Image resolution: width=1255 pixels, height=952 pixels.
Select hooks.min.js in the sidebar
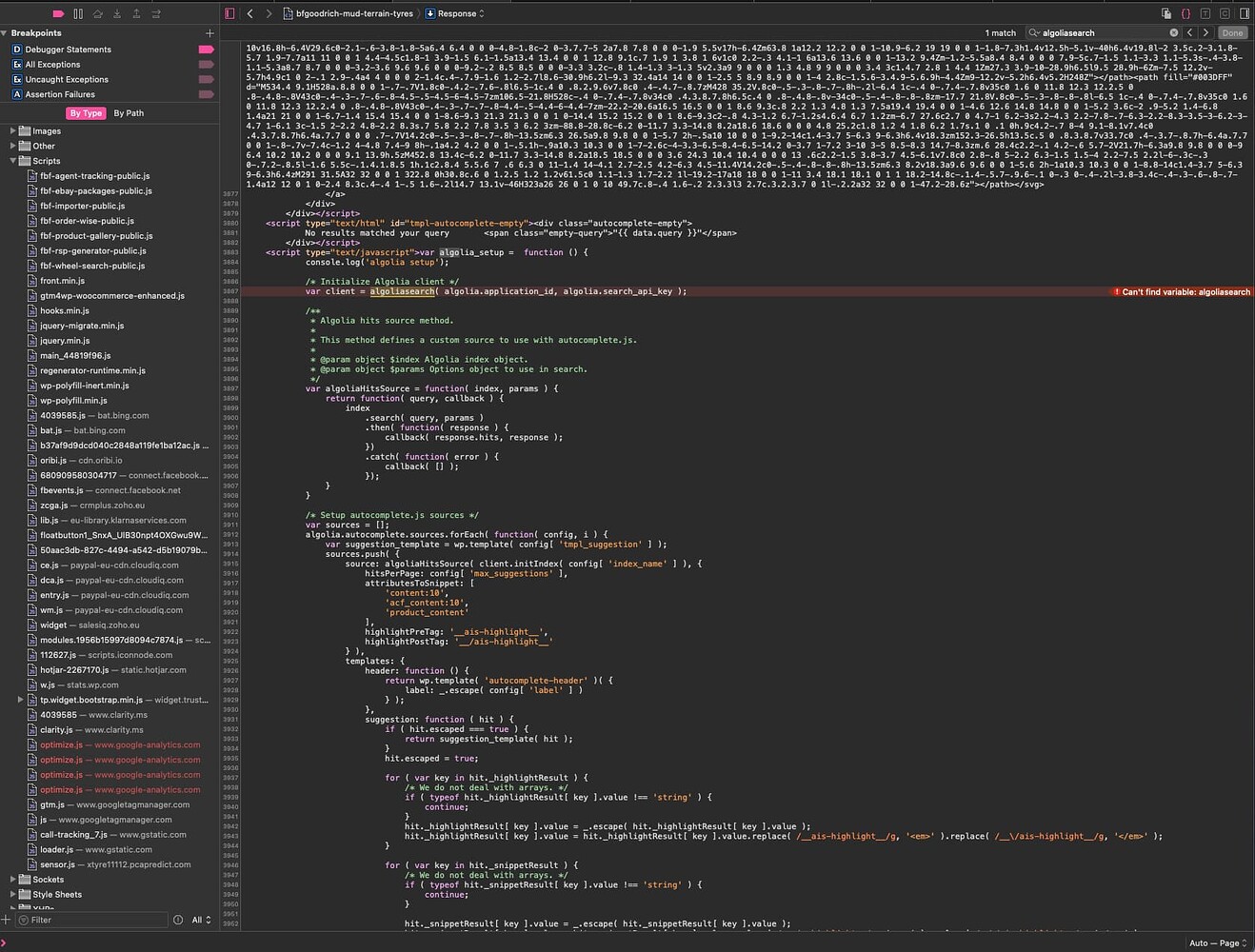point(65,310)
